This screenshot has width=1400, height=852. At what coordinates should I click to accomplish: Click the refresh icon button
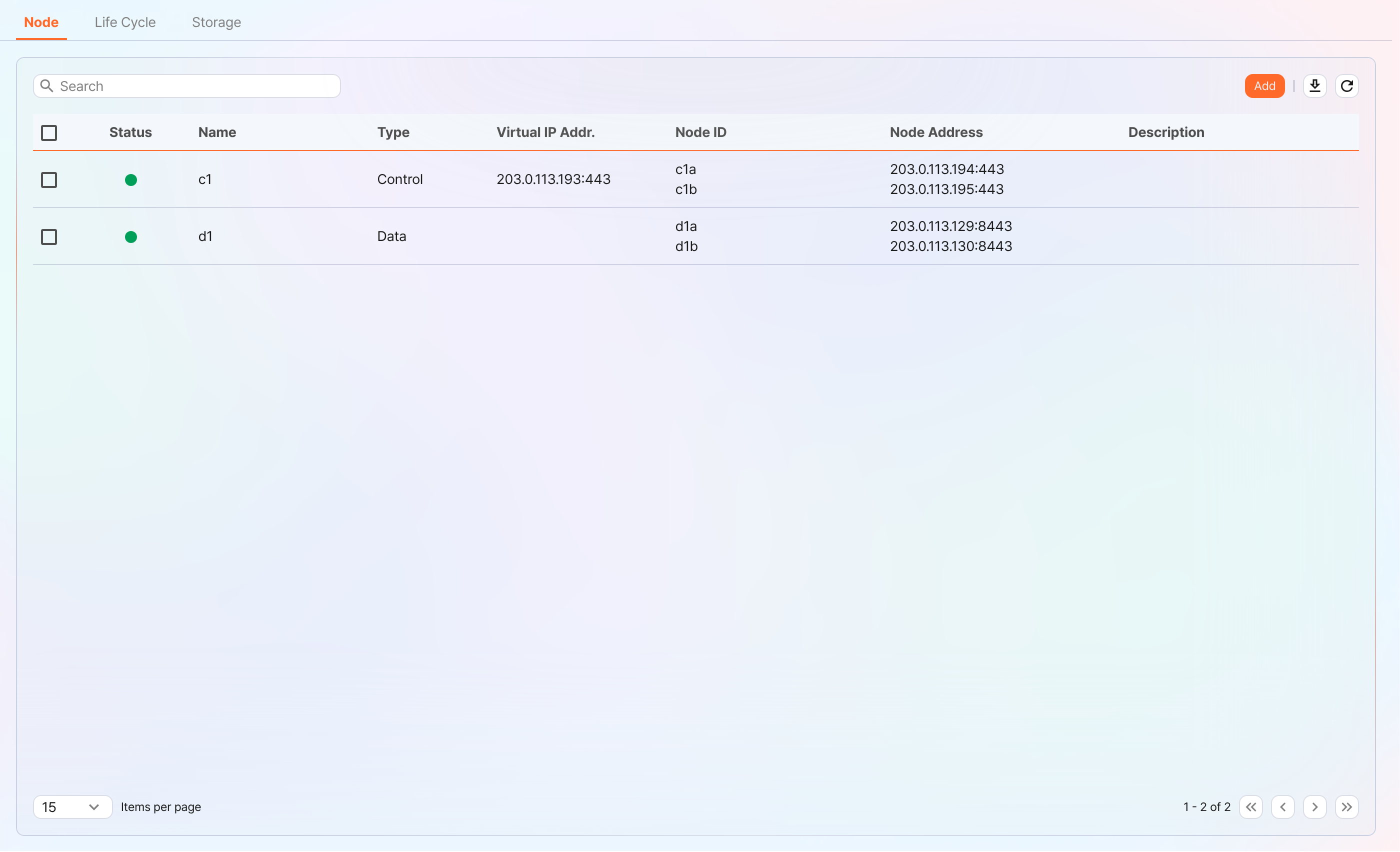click(1346, 86)
